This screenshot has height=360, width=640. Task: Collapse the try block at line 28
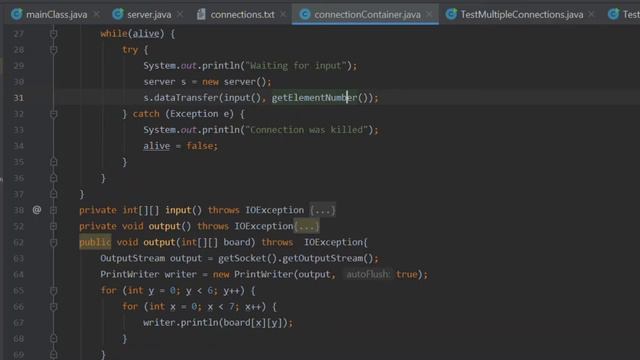53,50
